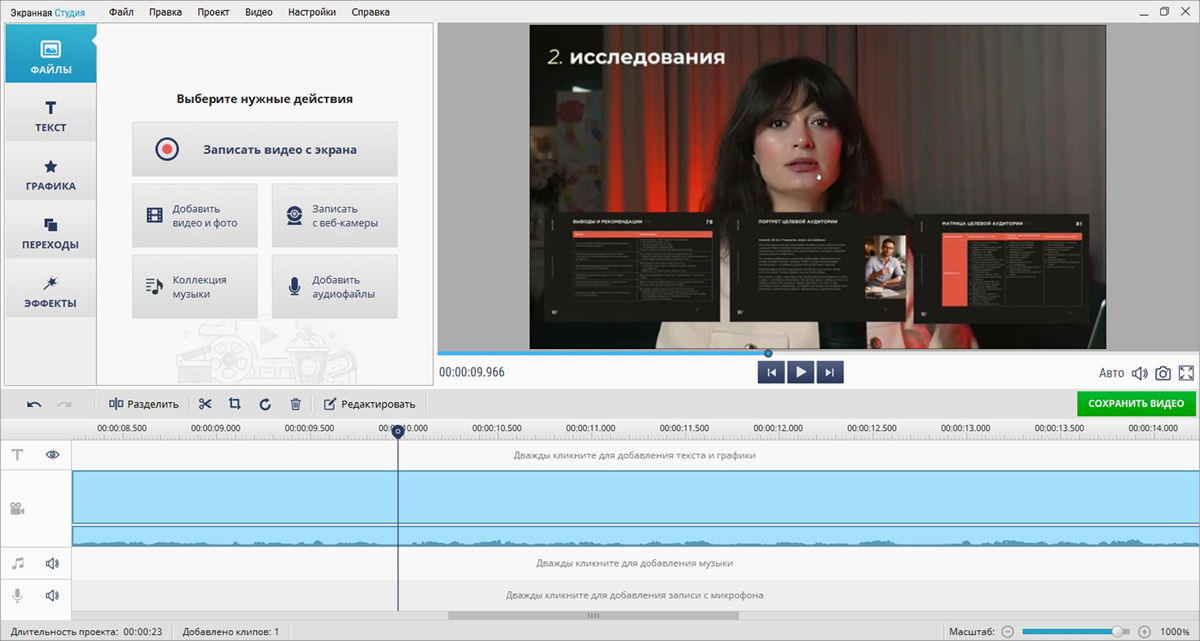Click the preview volume speaker icon

[x=1139, y=373]
